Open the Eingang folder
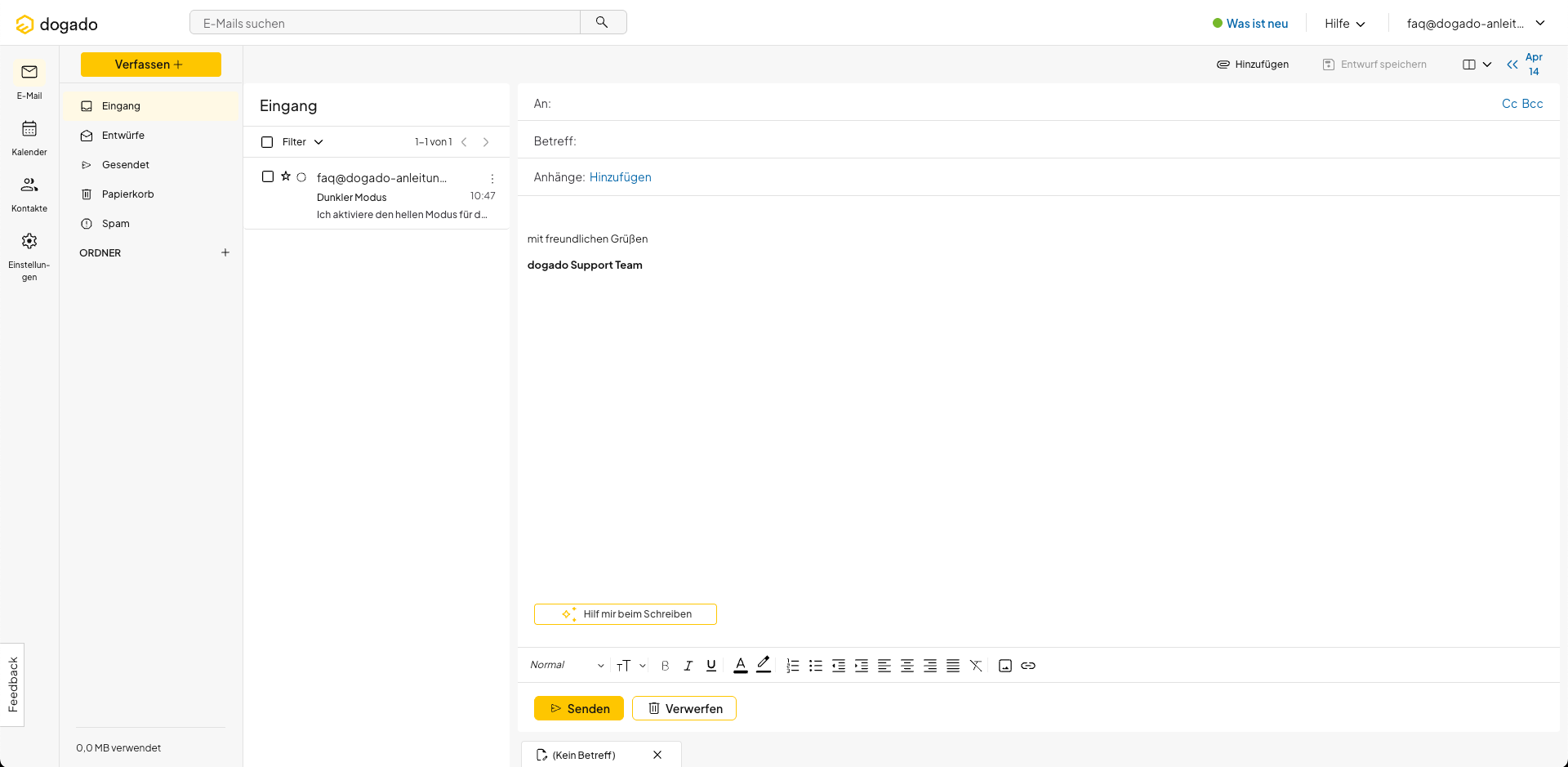 [x=151, y=106]
